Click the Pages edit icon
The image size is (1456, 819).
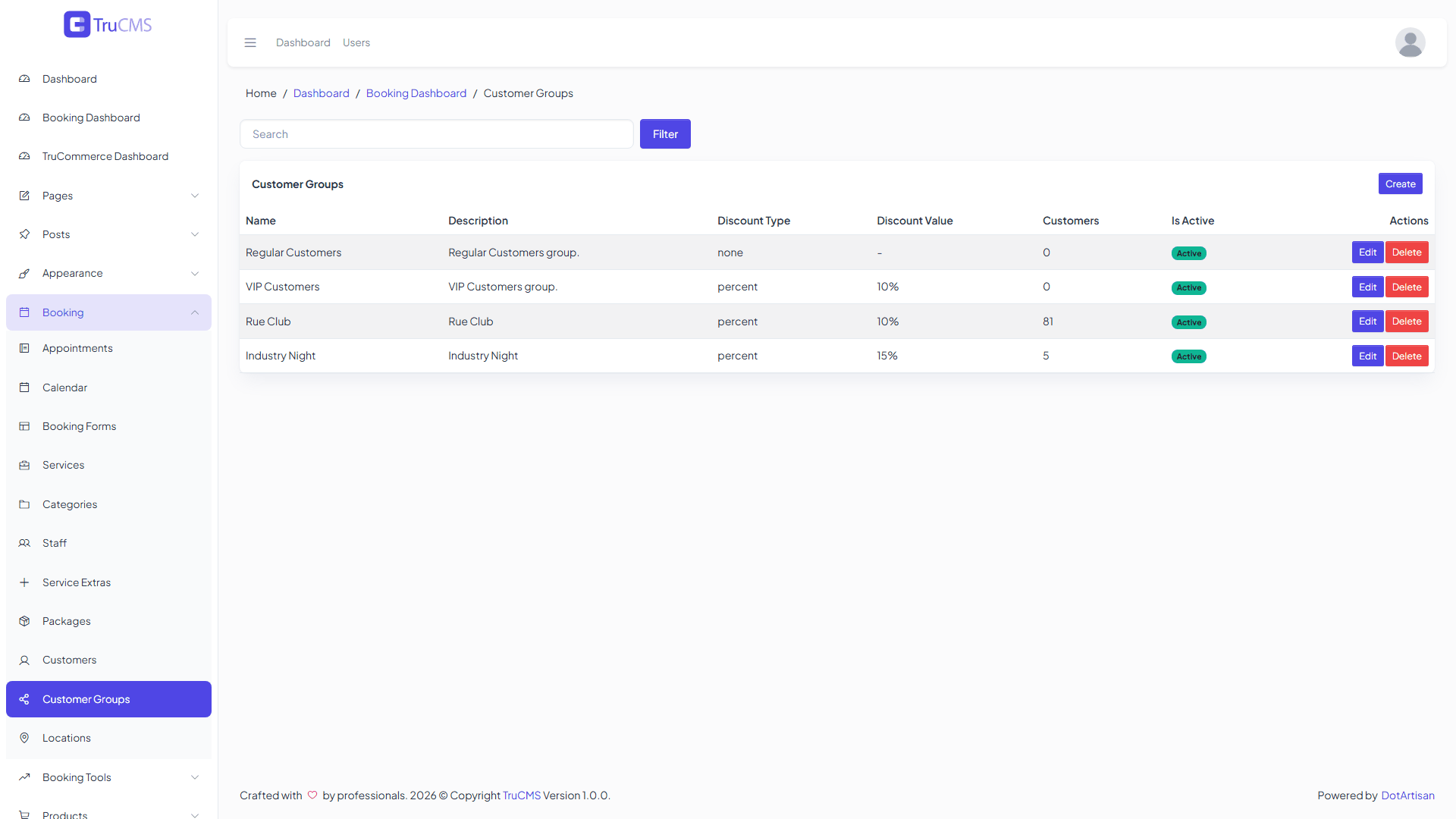[24, 196]
